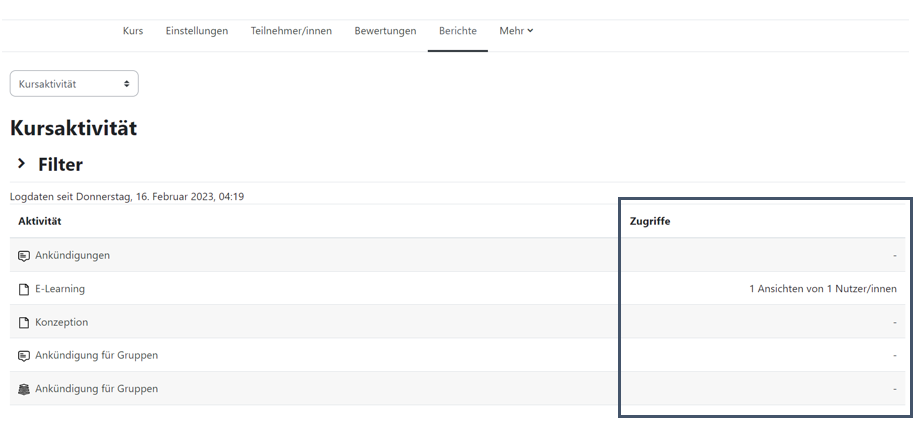Click the Aktivität column header
The height and width of the screenshot is (432, 921).
pyautogui.click(x=39, y=221)
